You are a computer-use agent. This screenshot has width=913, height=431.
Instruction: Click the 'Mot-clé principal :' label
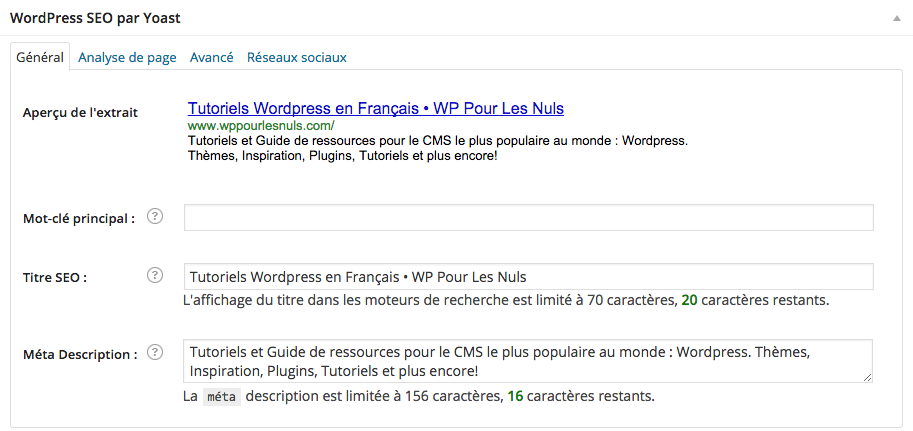click(x=79, y=219)
